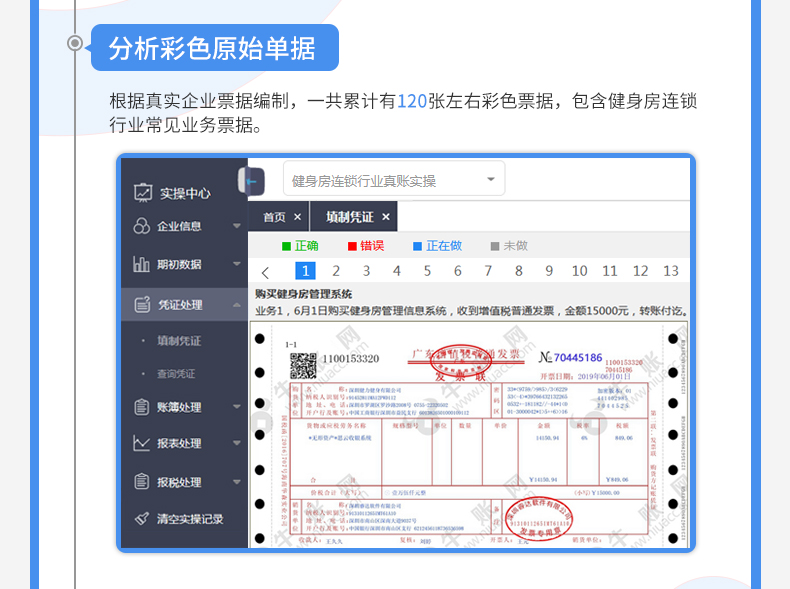790x589 pixels.
Task: Click the blue 正在做 legend swatch
Action: coord(417,246)
